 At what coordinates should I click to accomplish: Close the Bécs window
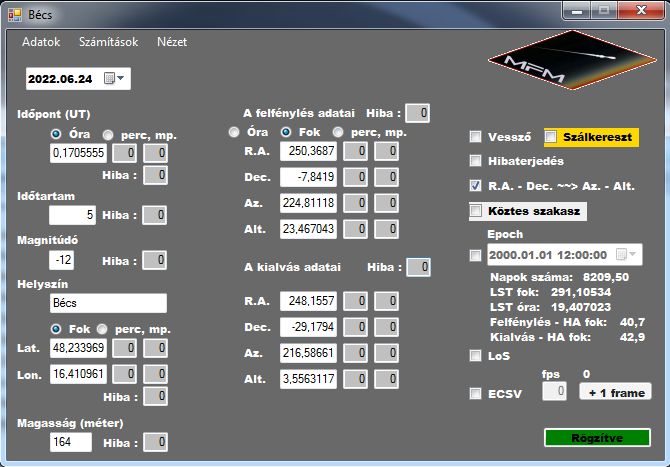click(x=641, y=11)
